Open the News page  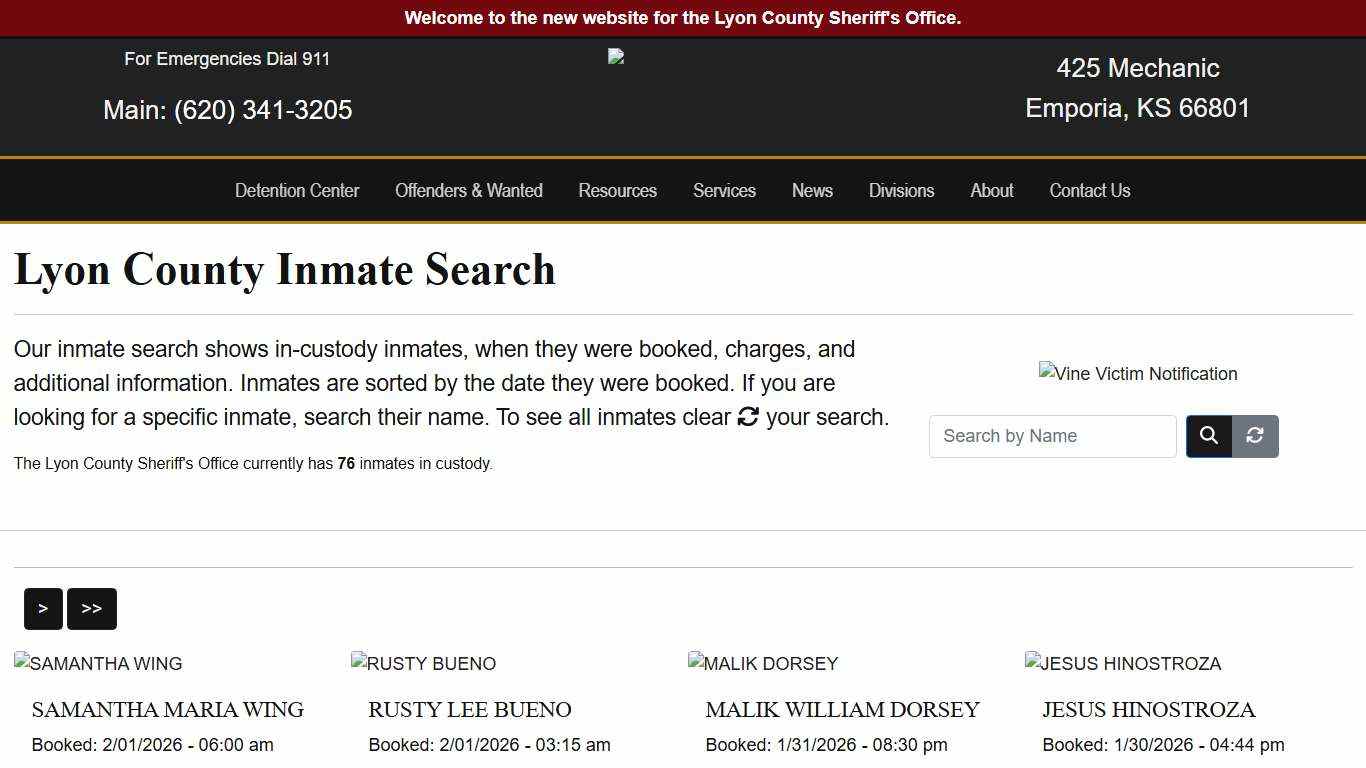tap(812, 190)
